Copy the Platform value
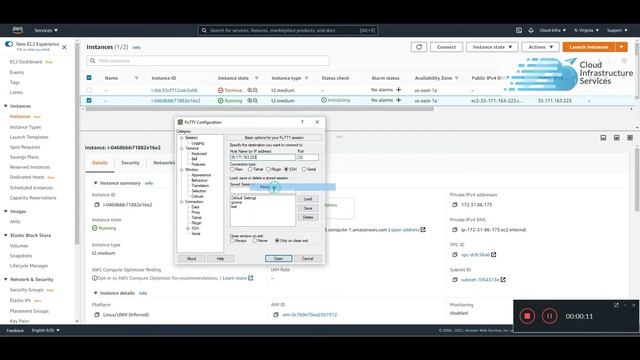Screen dimensions: 640x360 (97, 315)
